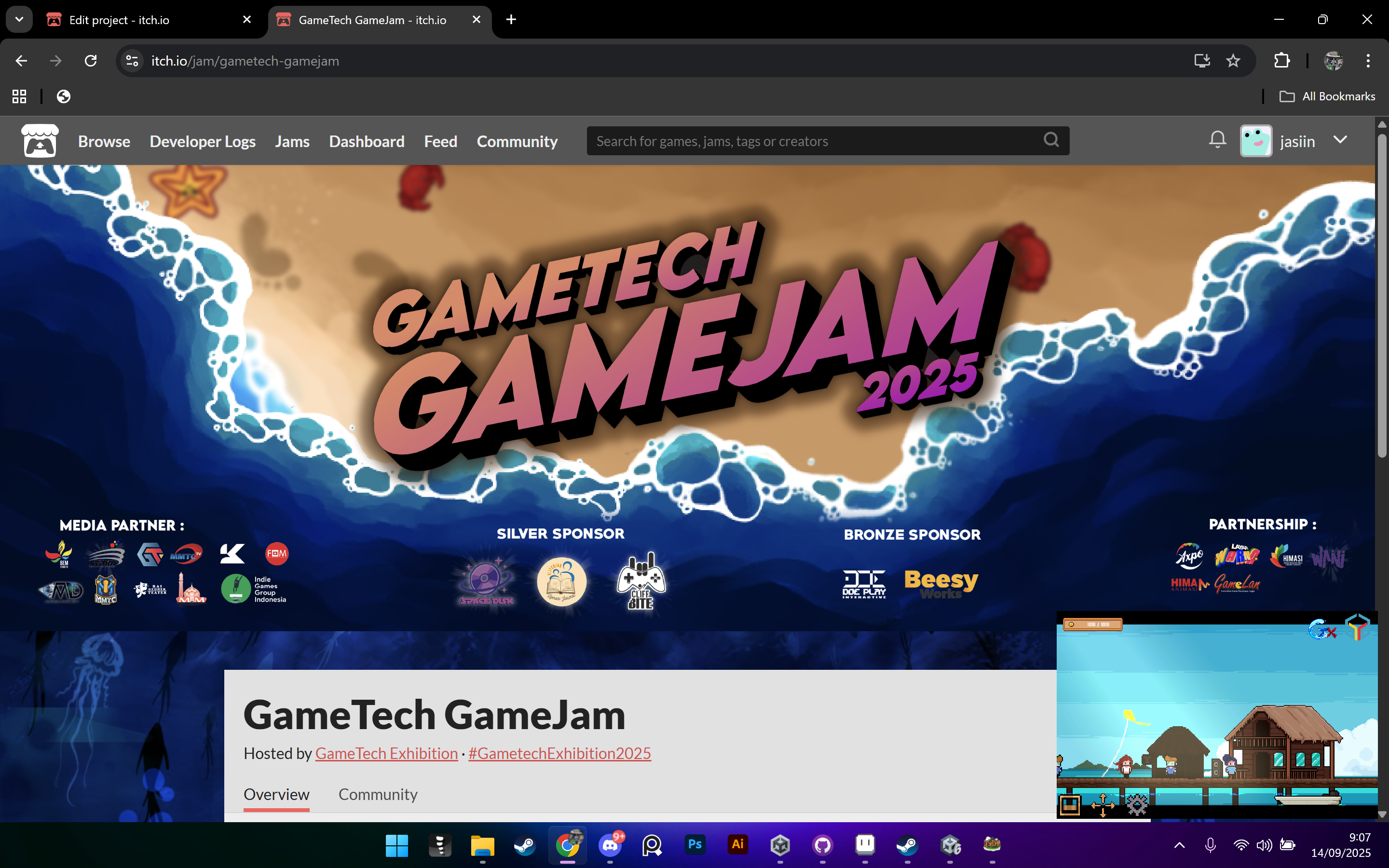Click the search magnifier icon

(1051, 140)
